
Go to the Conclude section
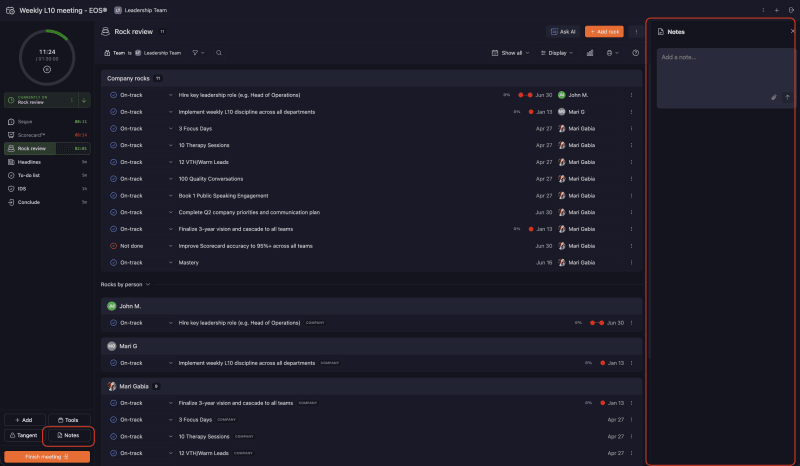point(47,202)
